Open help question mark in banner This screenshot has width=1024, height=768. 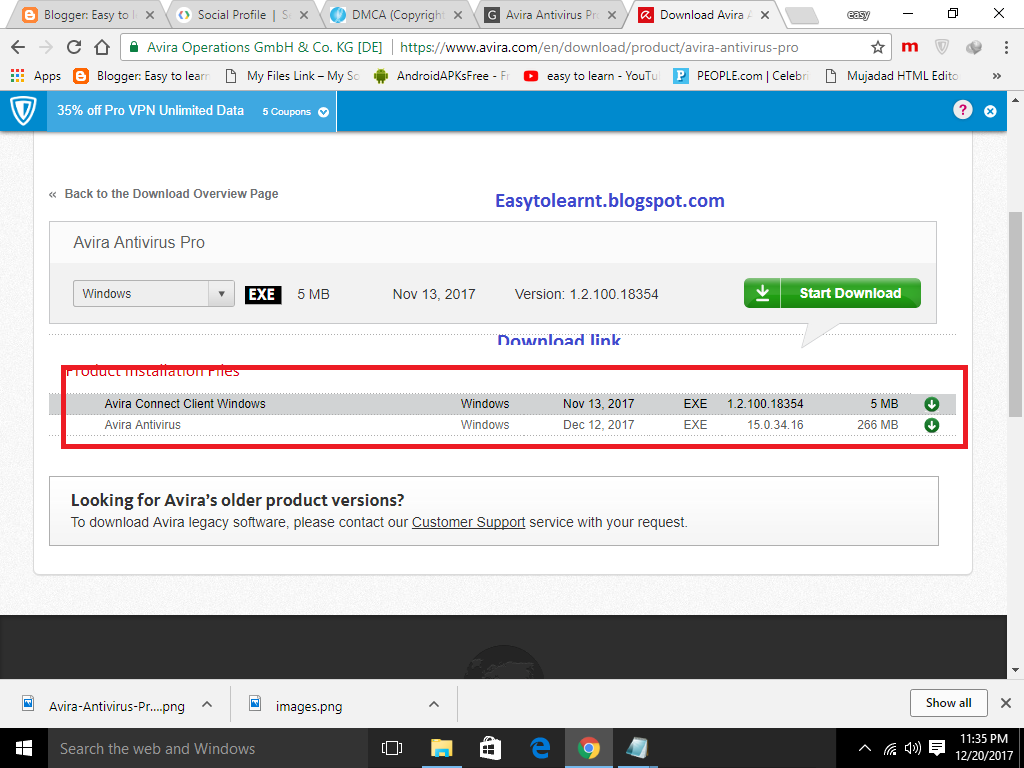[962, 110]
